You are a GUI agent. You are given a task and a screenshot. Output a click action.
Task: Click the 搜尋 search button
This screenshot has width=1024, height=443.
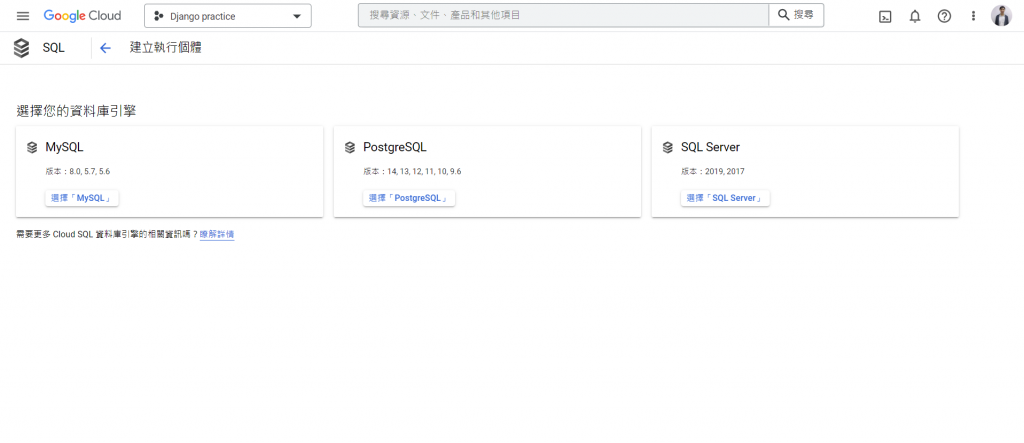pyautogui.click(x=795, y=15)
